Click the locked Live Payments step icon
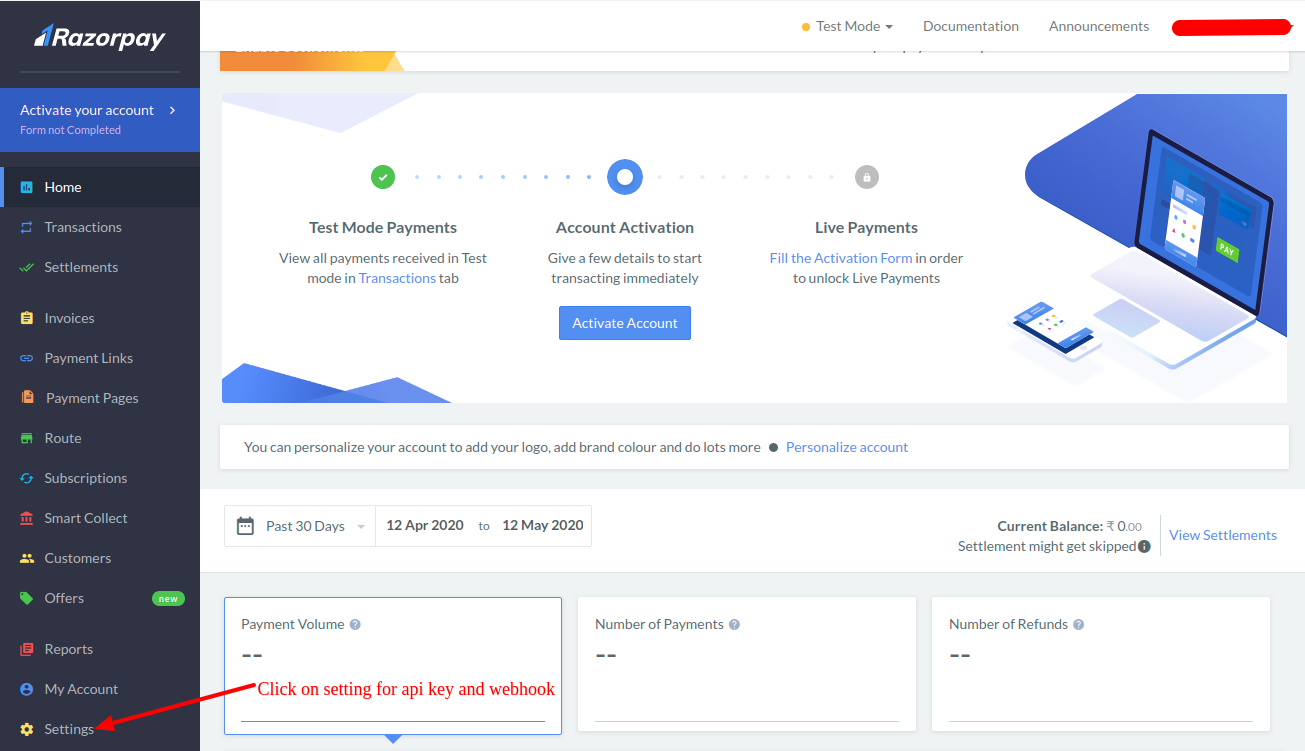The image size is (1305, 751). tap(866, 177)
